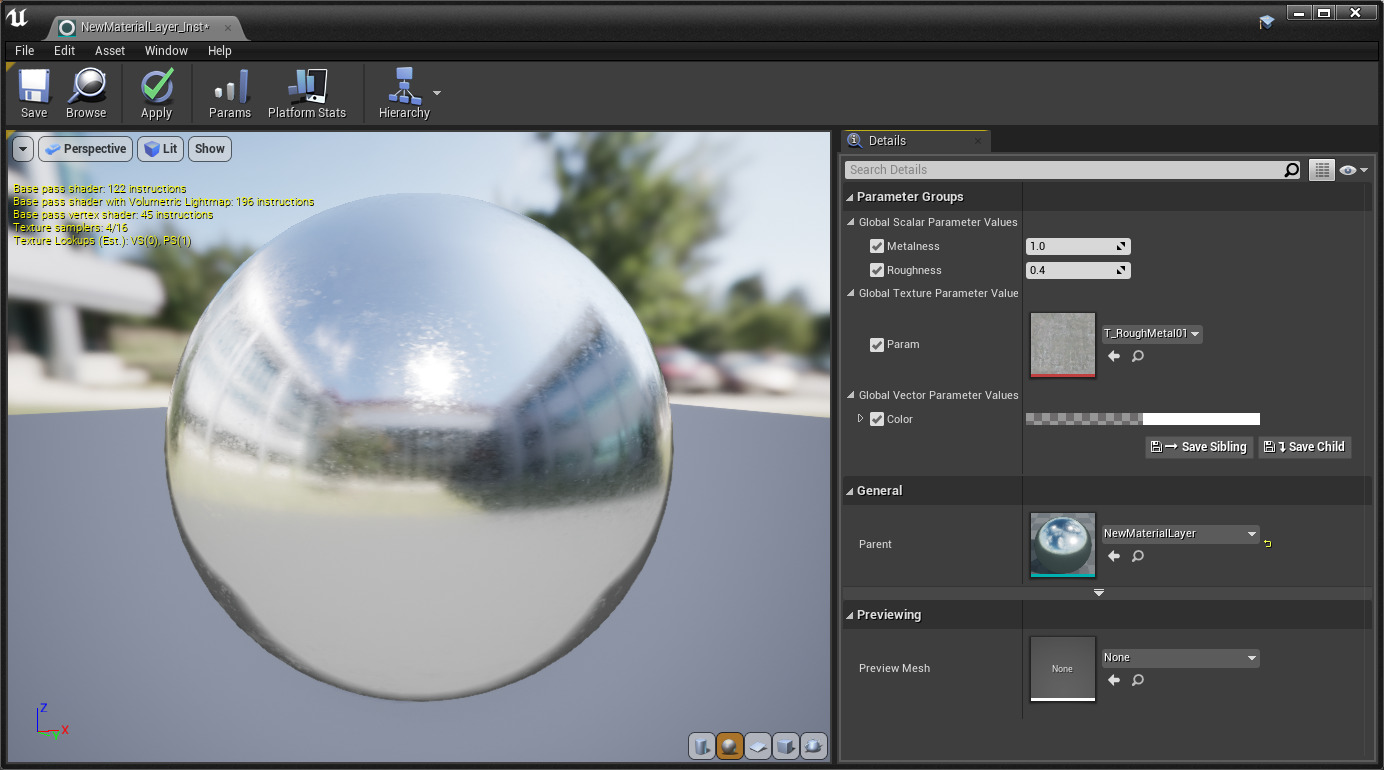Open the Parent NewMaterialLayer dropdown
This screenshot has height=770, width=1384.
(1180, 534)
